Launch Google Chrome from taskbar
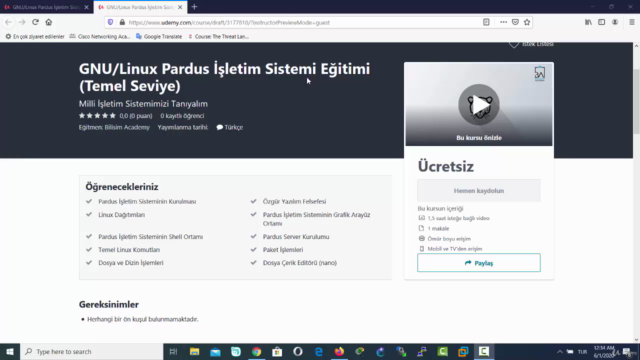Image resolution: width=640 pixels, height=360 pixels. [x=256, y=351]
